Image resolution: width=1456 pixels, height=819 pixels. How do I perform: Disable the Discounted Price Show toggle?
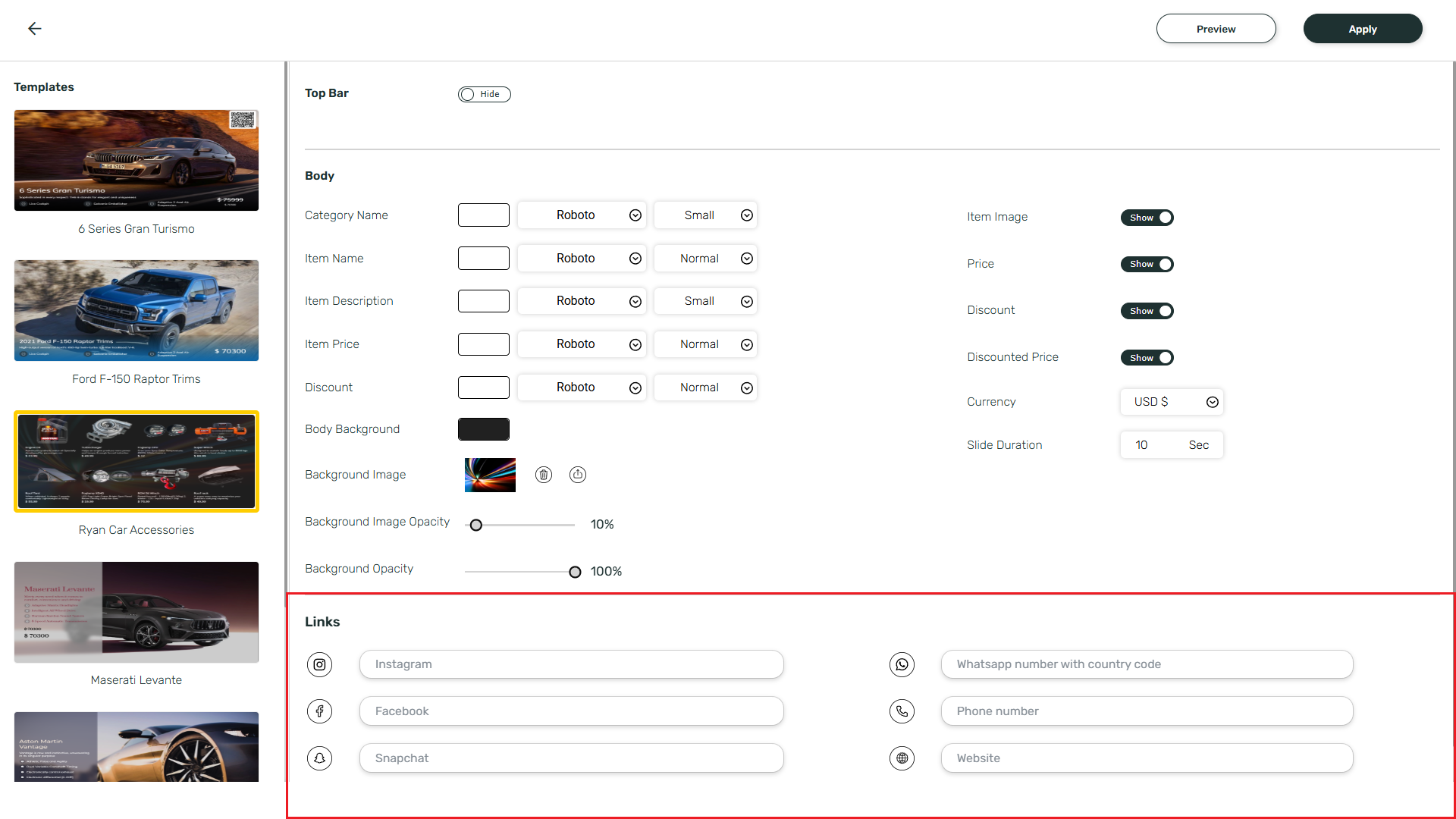1147,358
